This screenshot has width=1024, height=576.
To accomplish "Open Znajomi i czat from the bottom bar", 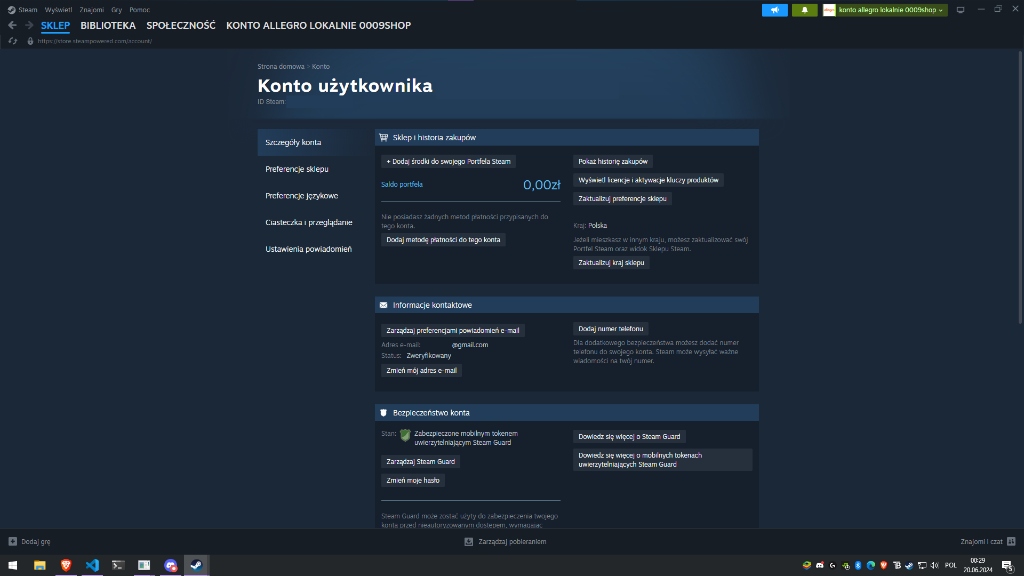I will [x=984, y=541].
